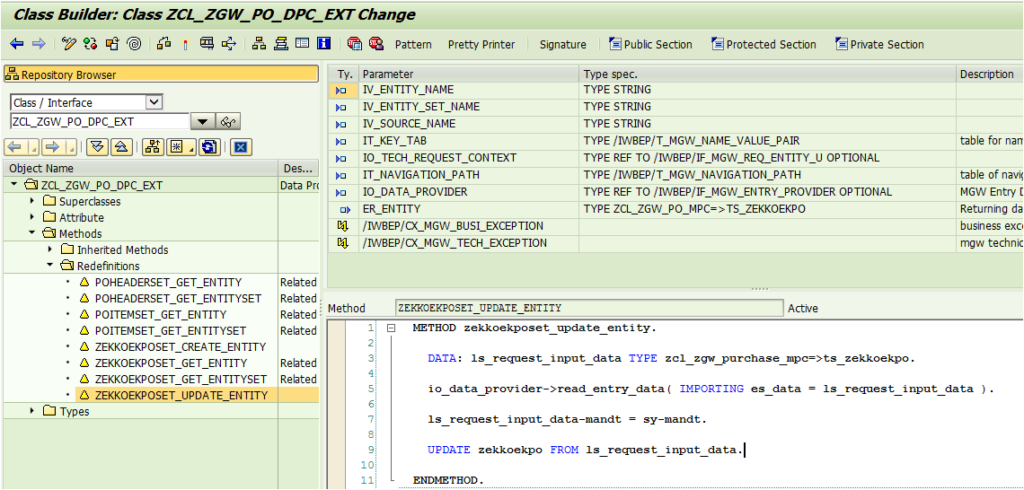Screen dimensions: 1024x490
Task: Select ZEKKOEKPOSET_GET_ENTITY method
Action: (171, 363)
